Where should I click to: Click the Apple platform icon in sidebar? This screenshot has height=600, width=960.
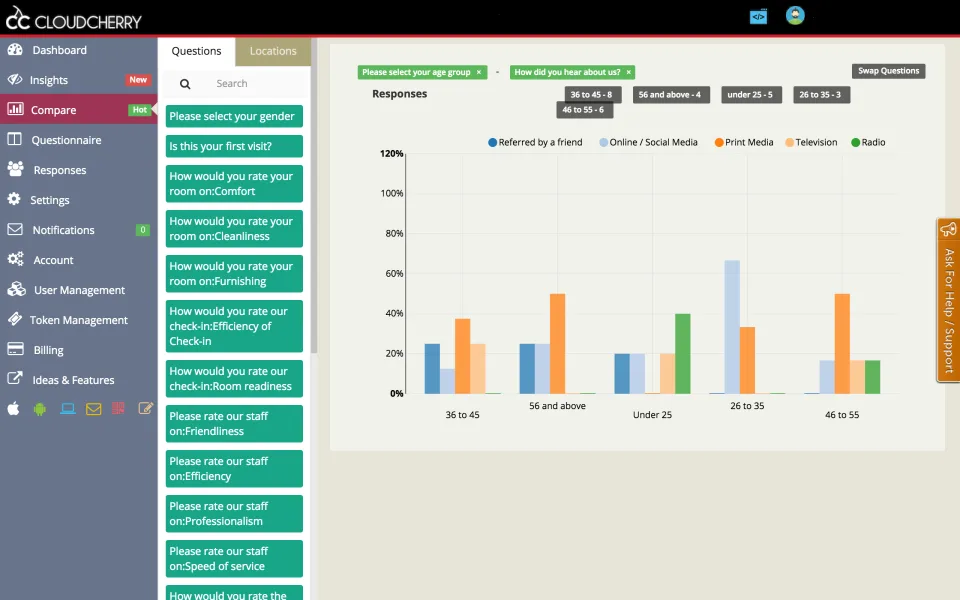coord(13,408)
